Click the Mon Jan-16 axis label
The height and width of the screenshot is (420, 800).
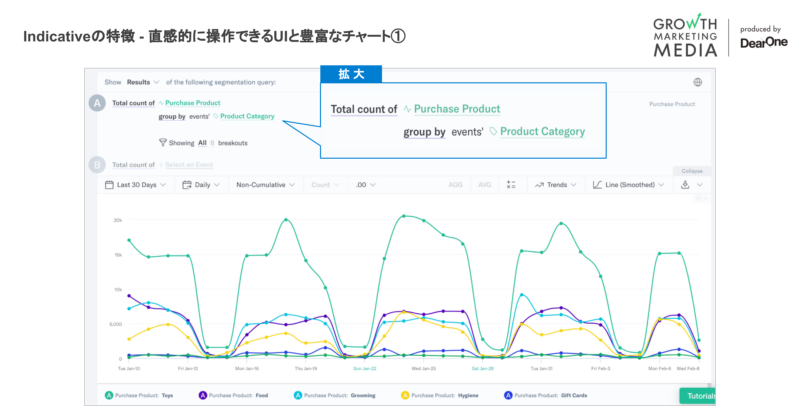247,368
